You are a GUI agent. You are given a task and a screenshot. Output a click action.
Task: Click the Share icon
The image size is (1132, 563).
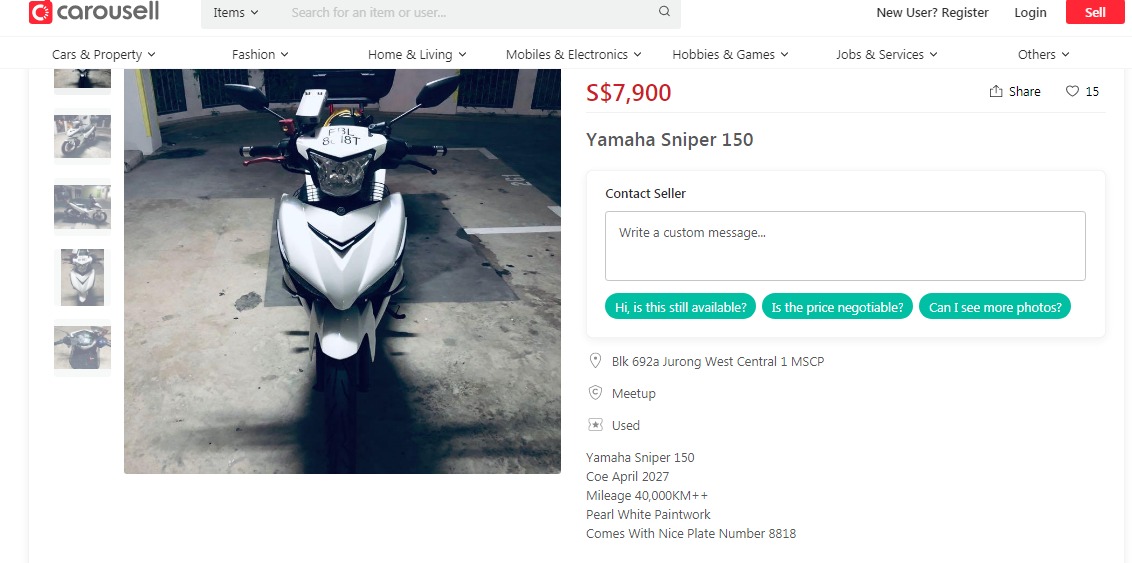tap(996, 92)
